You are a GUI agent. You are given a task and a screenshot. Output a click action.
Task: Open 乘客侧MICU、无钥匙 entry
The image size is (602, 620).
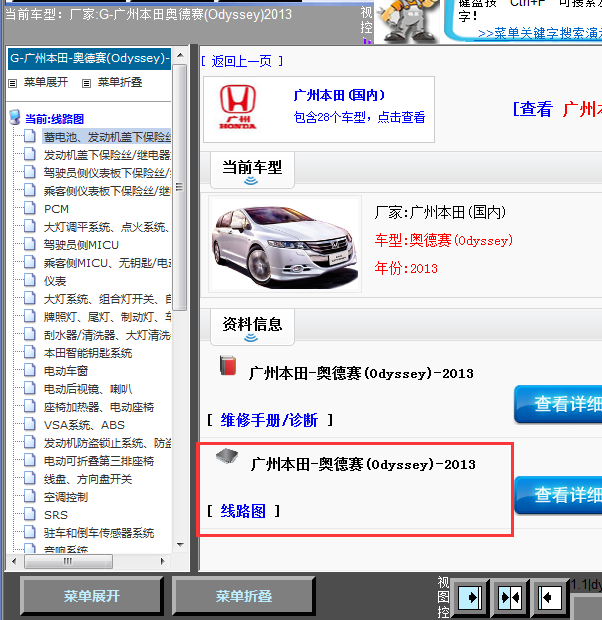click(107, 263)
